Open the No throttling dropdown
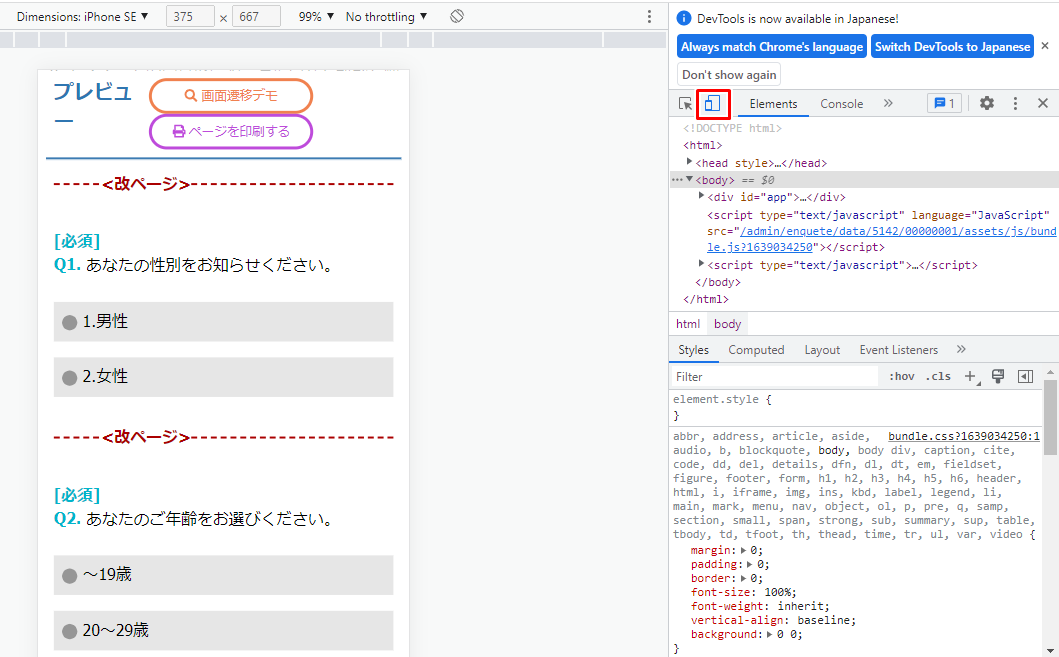Image resolution: width=1059 pixels, height=657 pixels. (x=386, y=17)
